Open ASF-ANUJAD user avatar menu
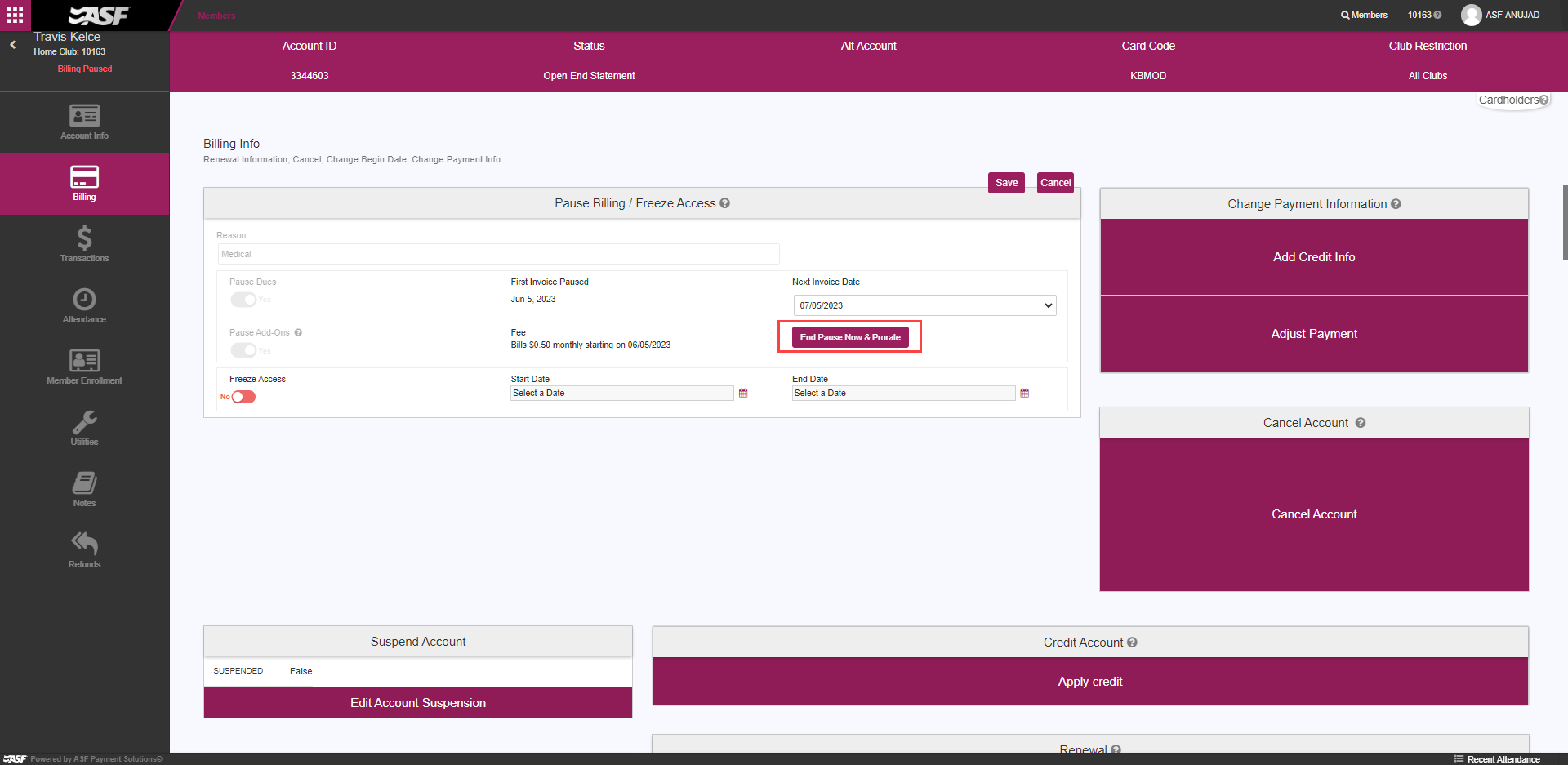1568x765 pixels. click(x=1471, y=15)
